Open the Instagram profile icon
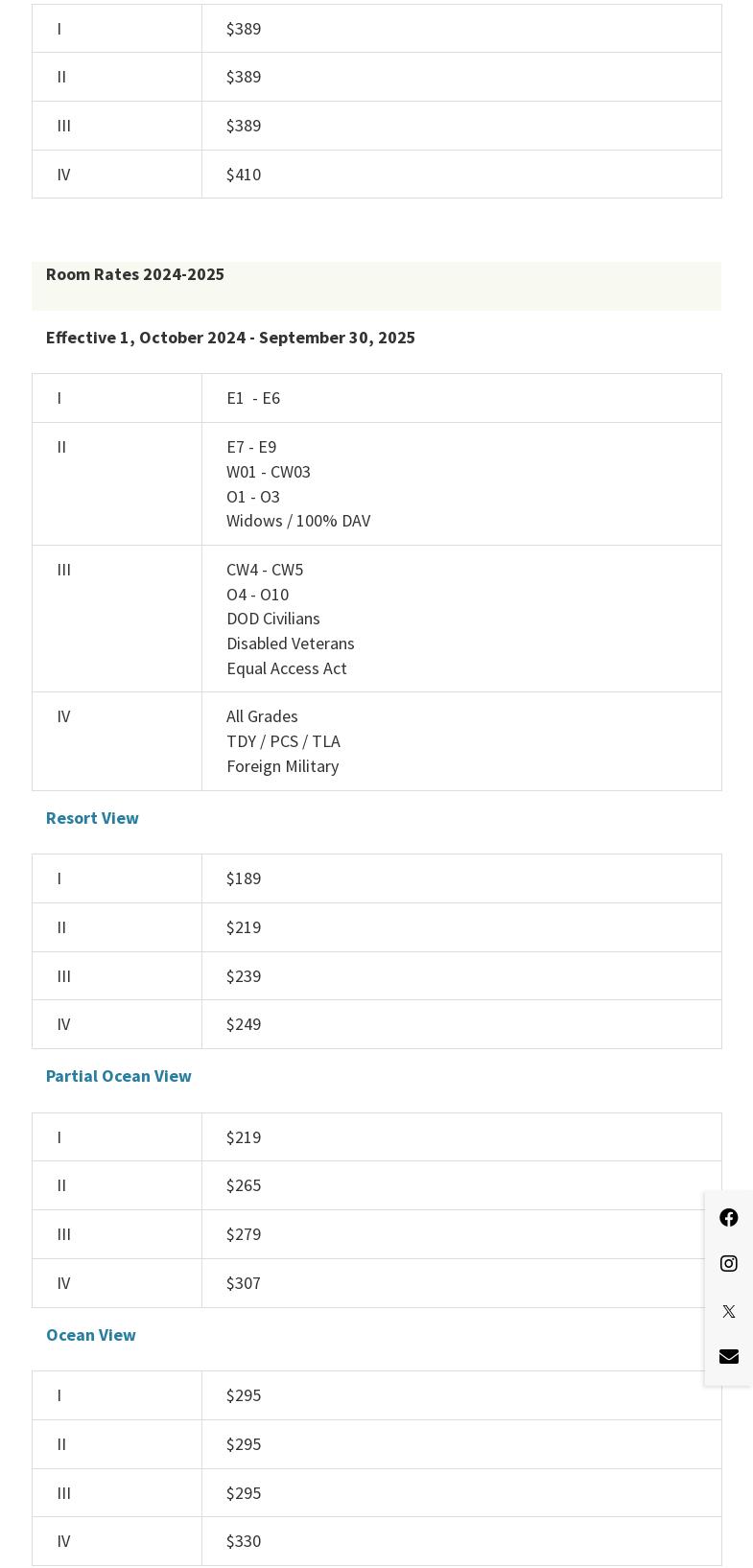 click(729, 1264)
